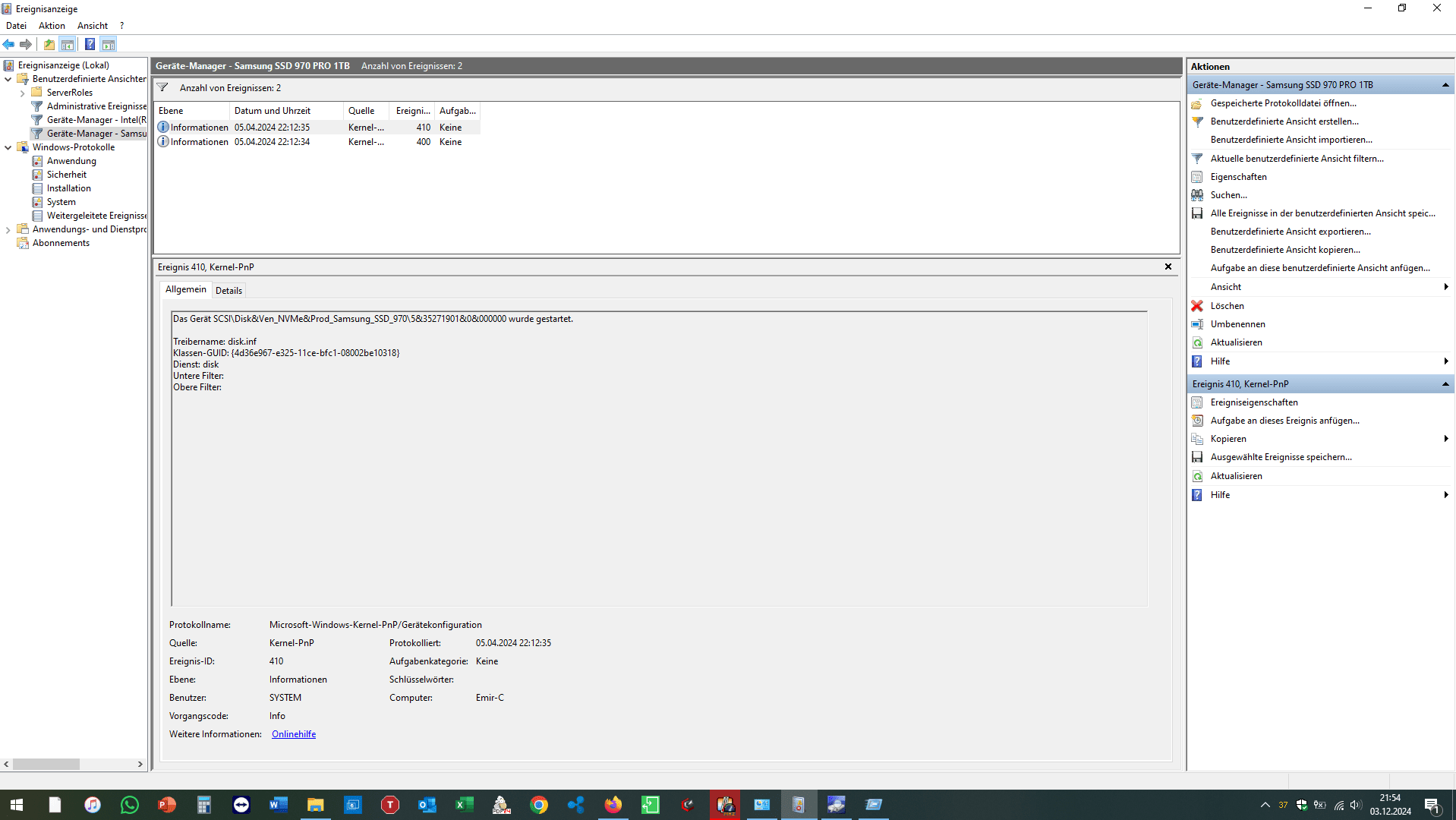Select the Sicherheit log in the tree
This screenshot has width=1456, height=820.
click(67, 175)
